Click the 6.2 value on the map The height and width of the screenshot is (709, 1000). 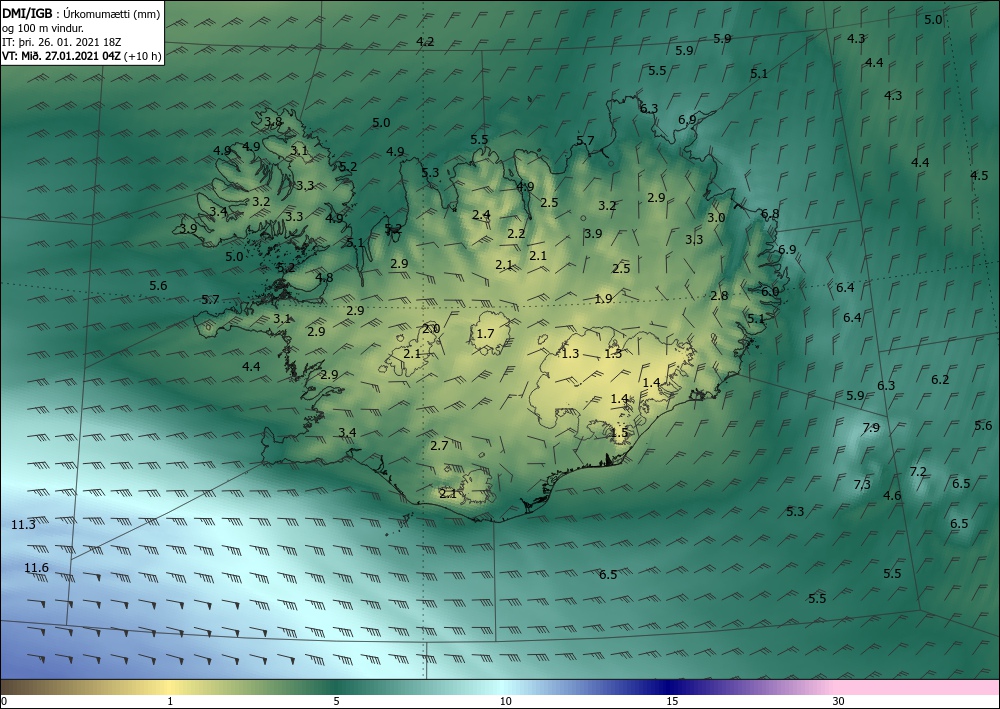pyautogui.click(x=940, y=379)
